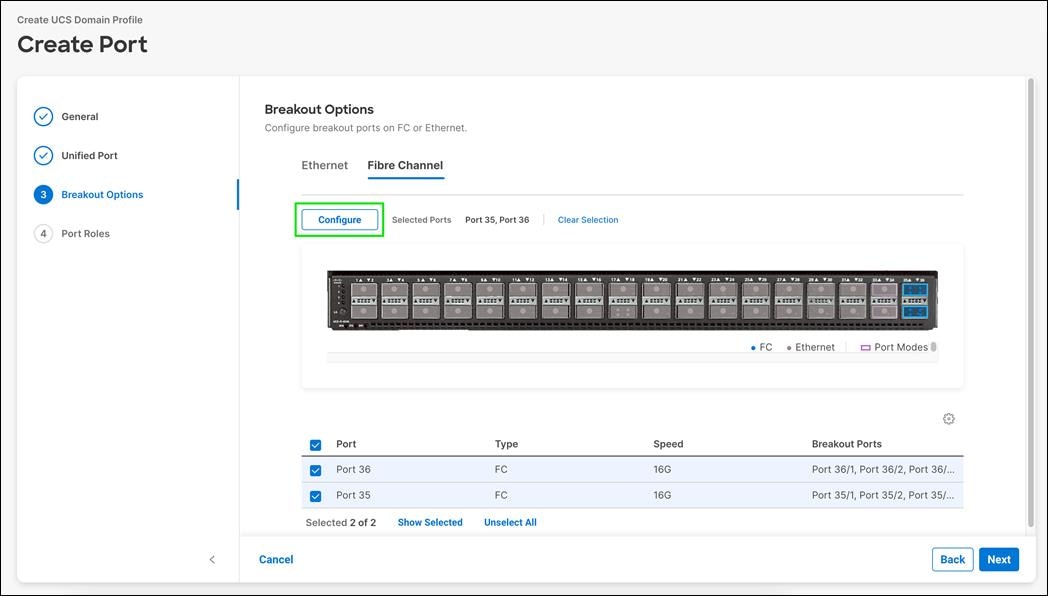The image size is (1048, 596).
Task: Collapse the wizard sidebar with the chevron
Action: pyautogui.click(x=212, y=559)
